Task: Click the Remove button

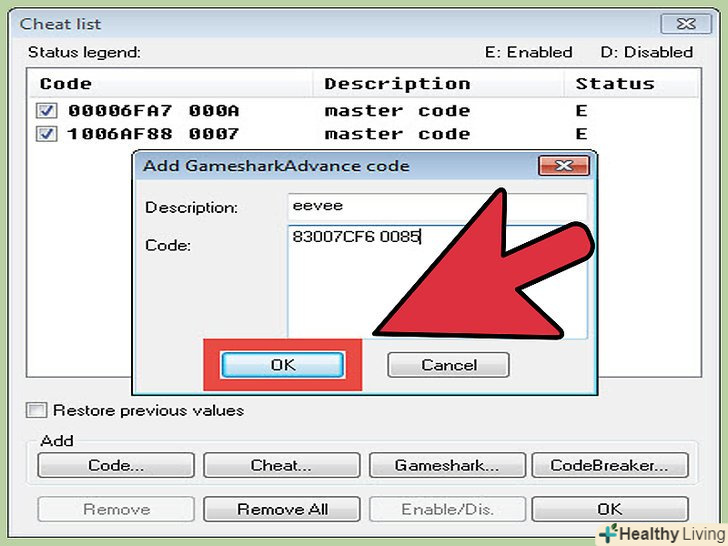Action: 116,509
